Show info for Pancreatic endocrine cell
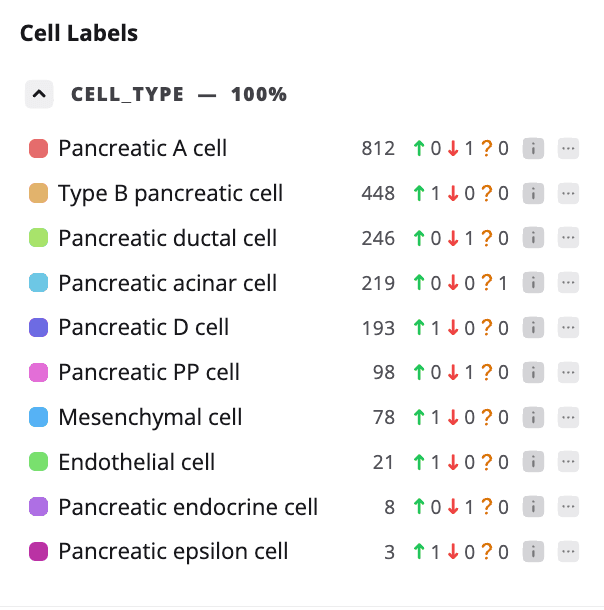Viewport: 604px width, 610px height. [533, 508]
